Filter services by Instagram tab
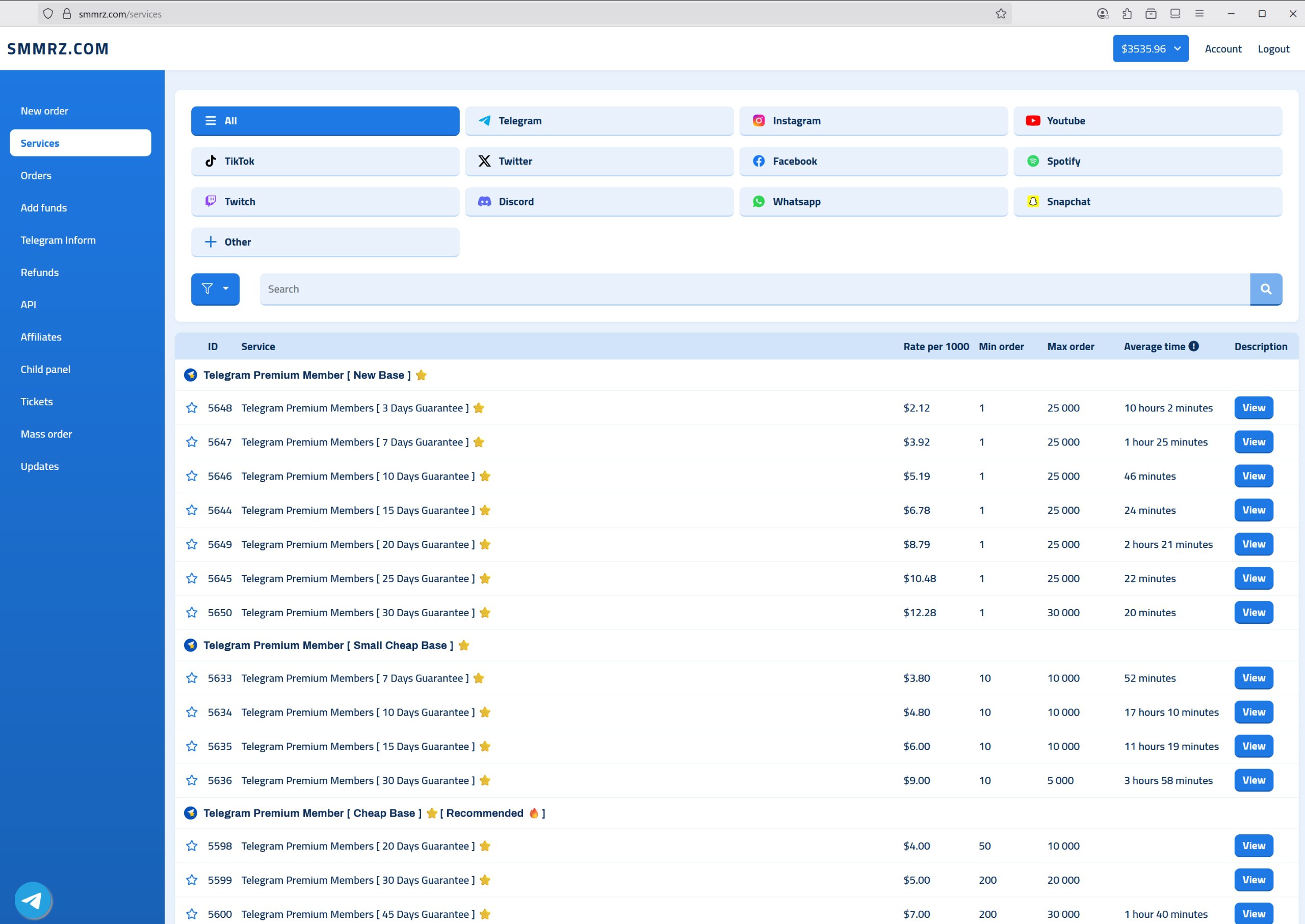This screenshot has width=1305, height=924. pyautogui.click(x=873, y=121)
